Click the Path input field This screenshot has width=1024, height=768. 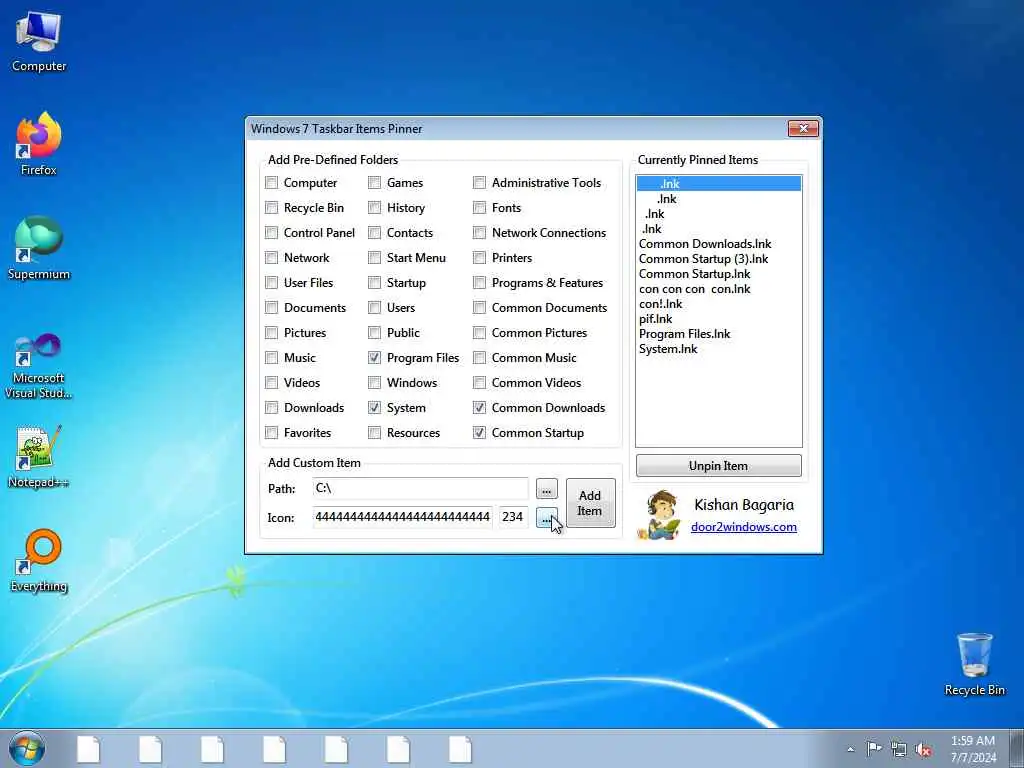(421, 488)
